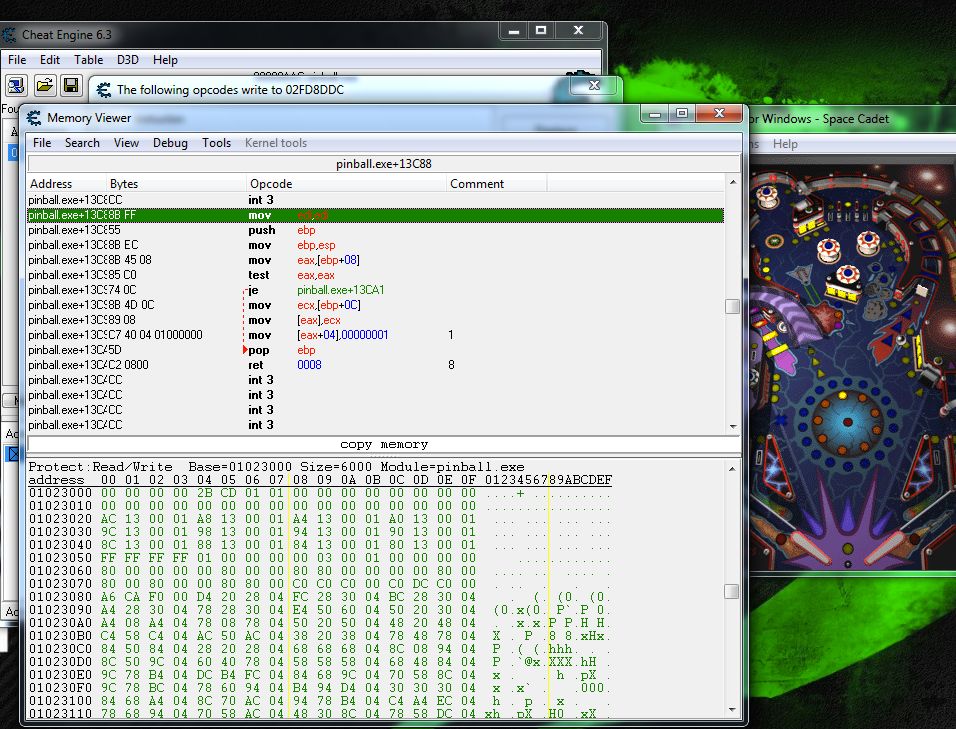The width and height of the screenshot is (956, 729).
Task: Click the Cheat Engine logo in Memory Viewer title bar
Action: (34, 118)
